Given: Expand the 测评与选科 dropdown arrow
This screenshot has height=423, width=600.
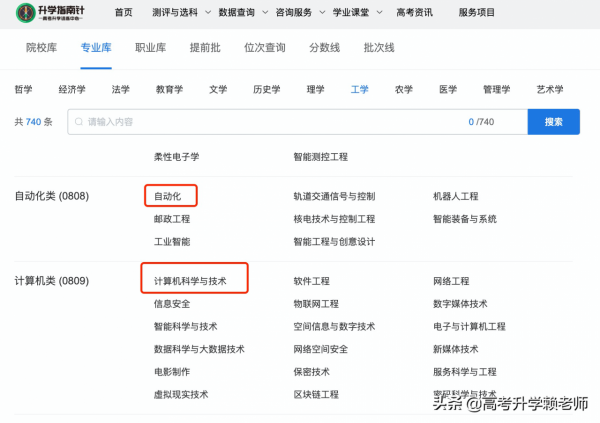Looking at the screenshot, I should 208,13.
